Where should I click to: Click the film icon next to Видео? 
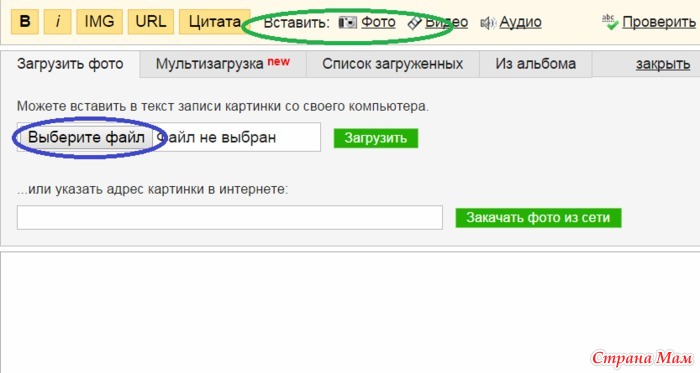click(x=415, y=23)
